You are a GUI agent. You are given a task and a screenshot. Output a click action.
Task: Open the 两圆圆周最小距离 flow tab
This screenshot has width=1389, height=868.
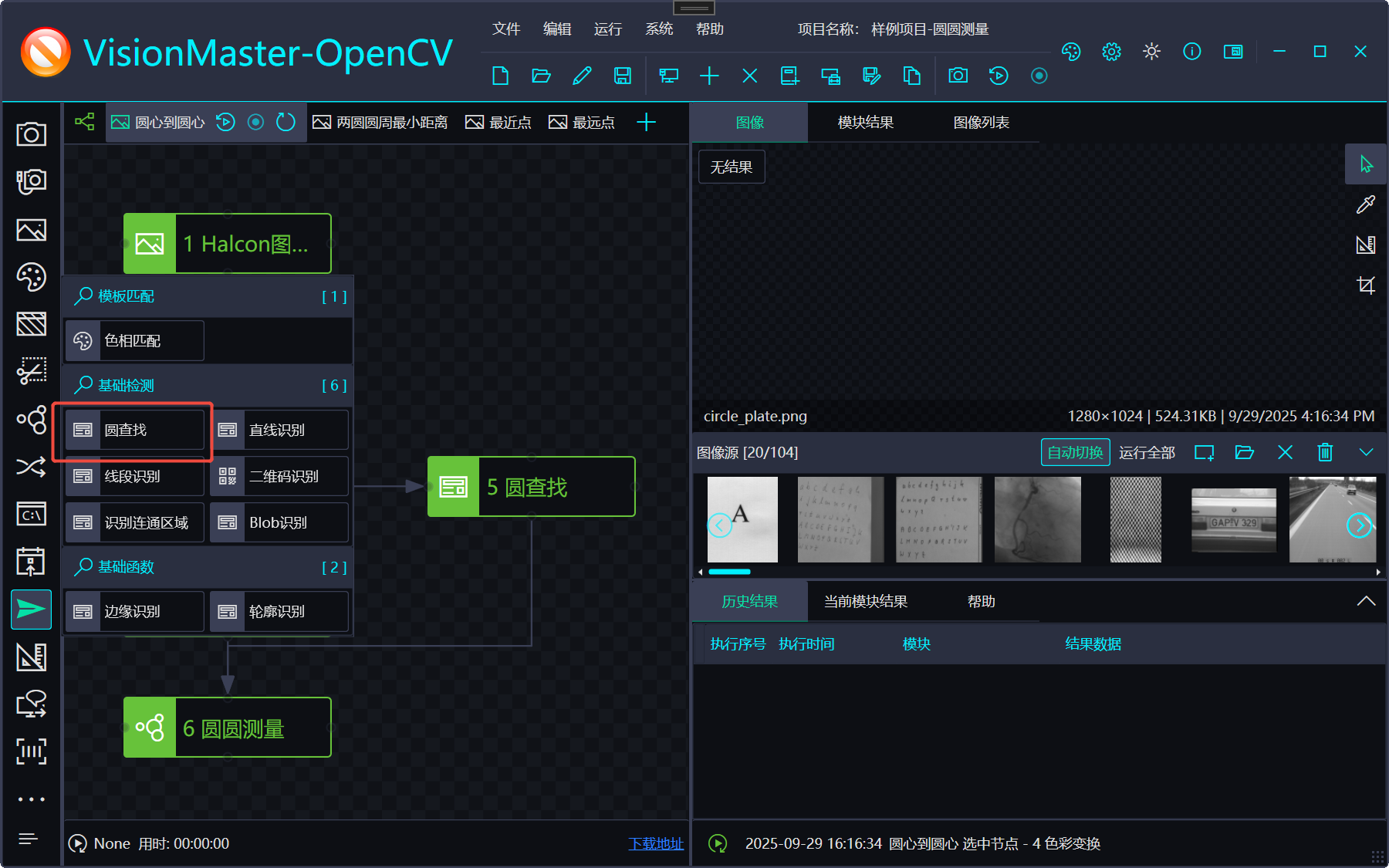pyautogui.click(x=380, y=122)
